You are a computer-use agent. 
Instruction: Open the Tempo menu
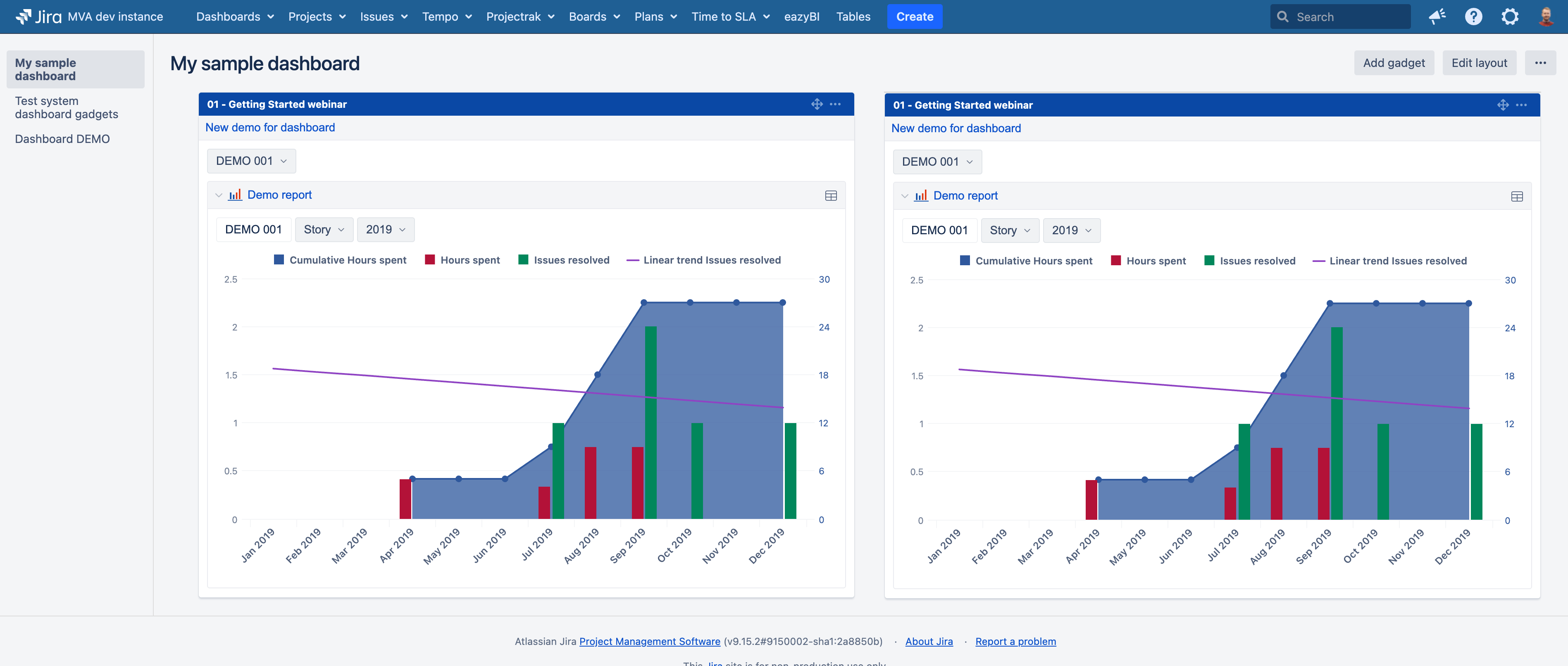click(x=447, y=17)
